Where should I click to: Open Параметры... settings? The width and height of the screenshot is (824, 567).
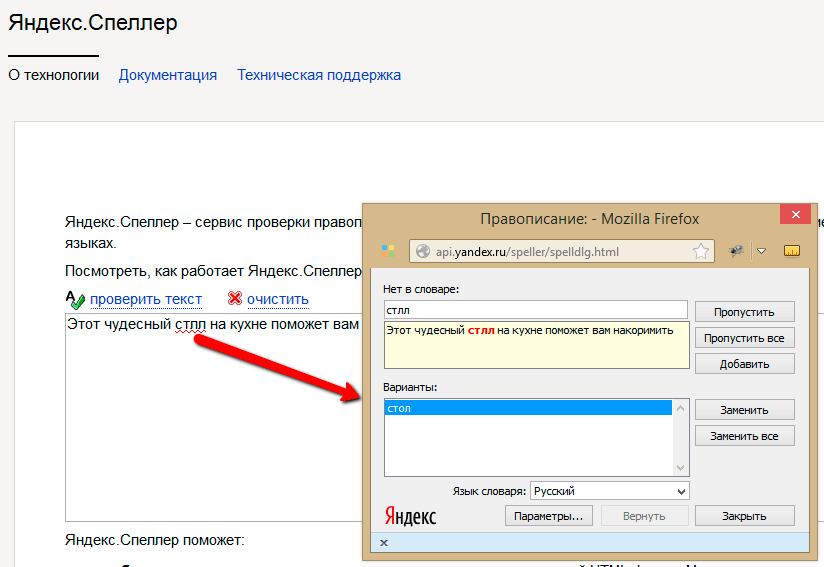click(549, 516)
